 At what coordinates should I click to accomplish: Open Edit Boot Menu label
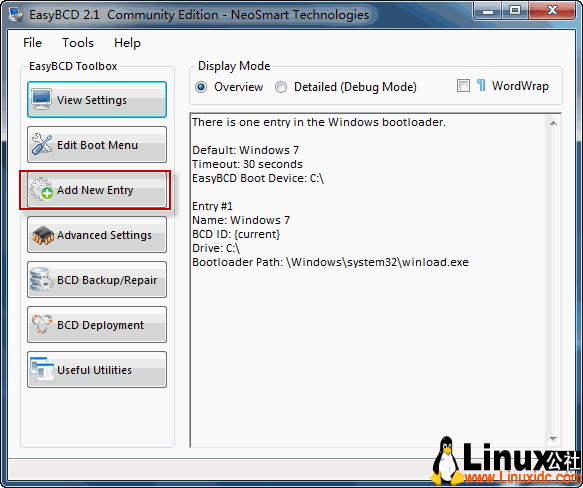click(x=97, y=145)
